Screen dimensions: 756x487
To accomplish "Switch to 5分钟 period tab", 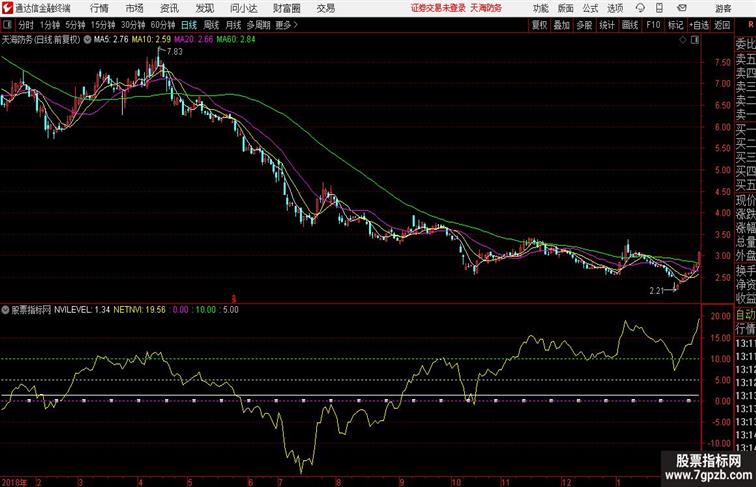I will point(75,25).
